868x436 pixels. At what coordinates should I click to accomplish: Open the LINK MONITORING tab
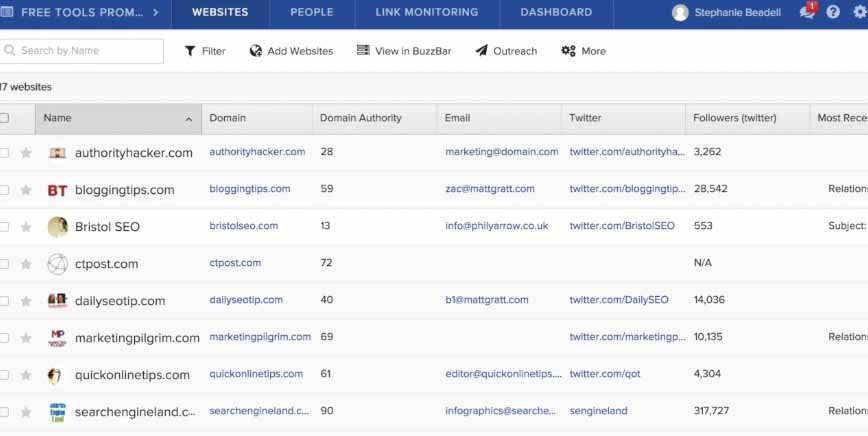(x=427, y=12)
